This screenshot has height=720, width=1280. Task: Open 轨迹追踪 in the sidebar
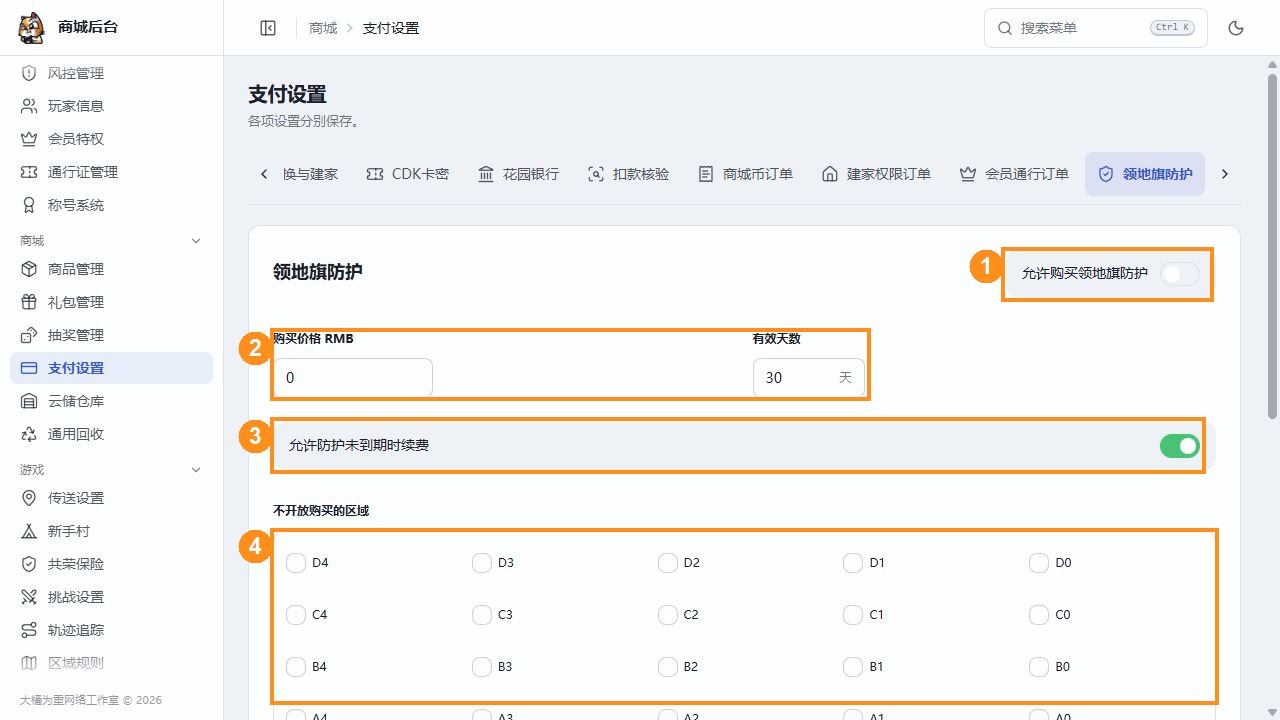coord(111,630)
